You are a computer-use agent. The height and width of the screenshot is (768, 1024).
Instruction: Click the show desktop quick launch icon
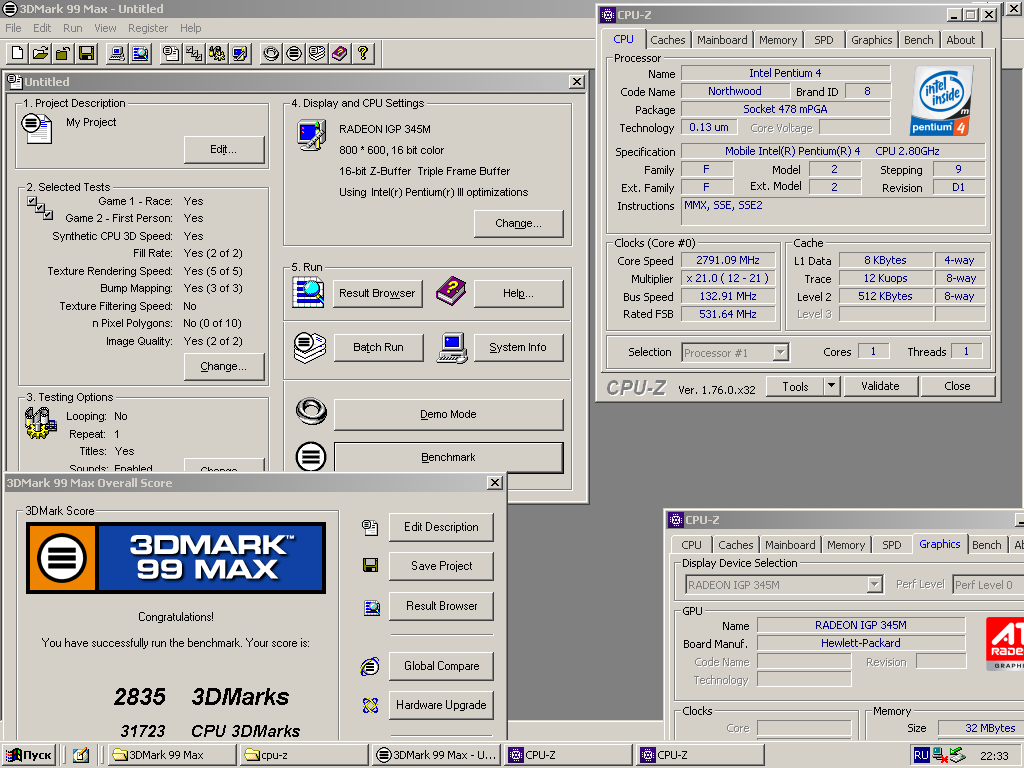point(80,755)
